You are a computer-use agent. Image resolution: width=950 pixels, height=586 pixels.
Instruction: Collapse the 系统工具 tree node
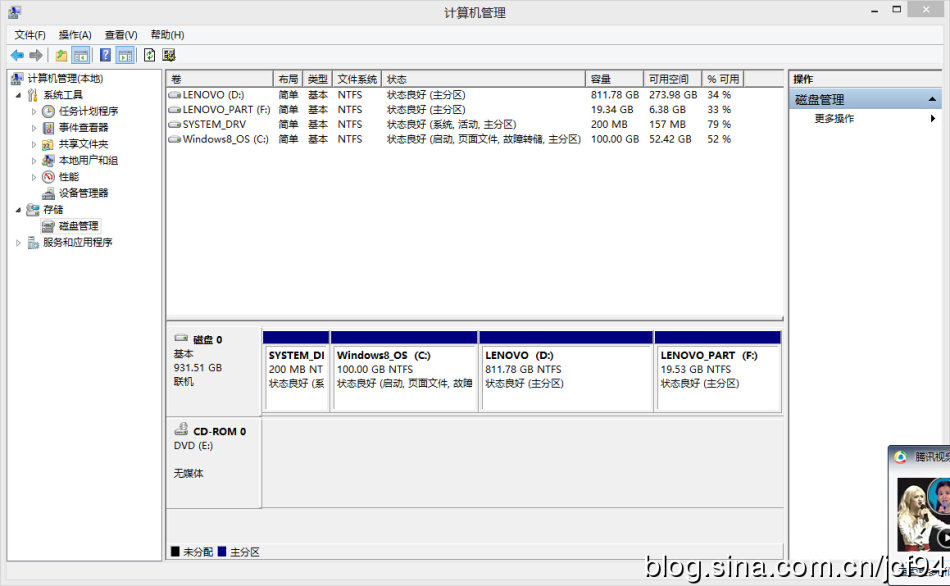18,95
